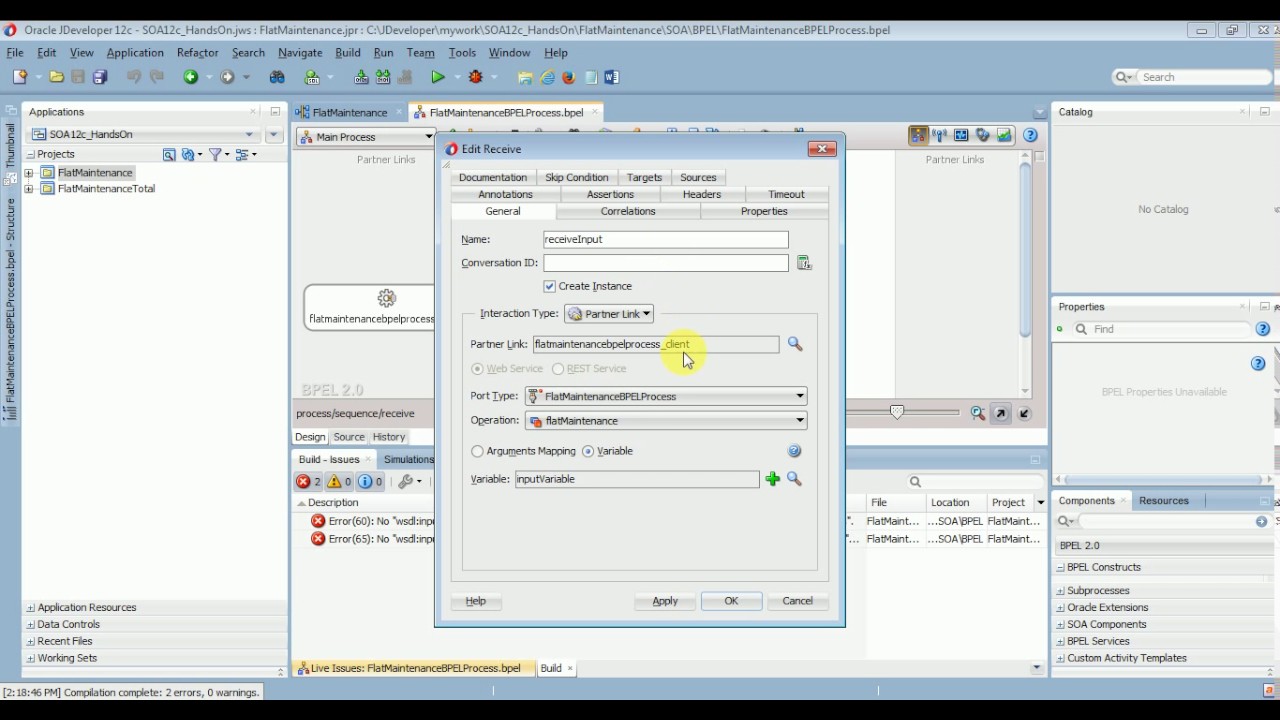Screen dimensions: 1280x720
Task: Open Firefox icon in main toolbar
Action: click(569, 77)
